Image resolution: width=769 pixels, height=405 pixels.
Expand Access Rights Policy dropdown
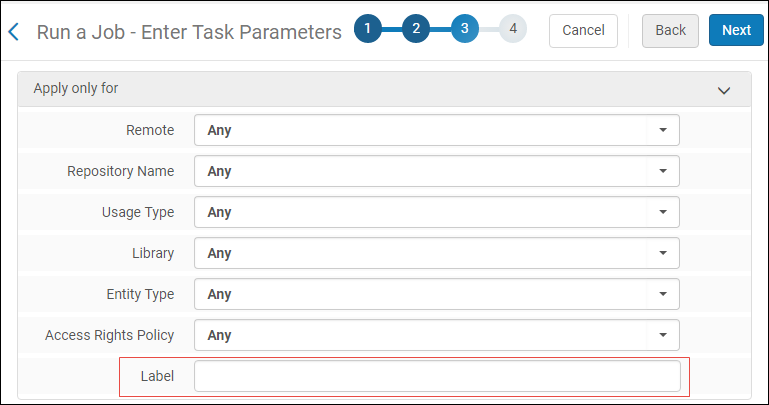point(436,335)
